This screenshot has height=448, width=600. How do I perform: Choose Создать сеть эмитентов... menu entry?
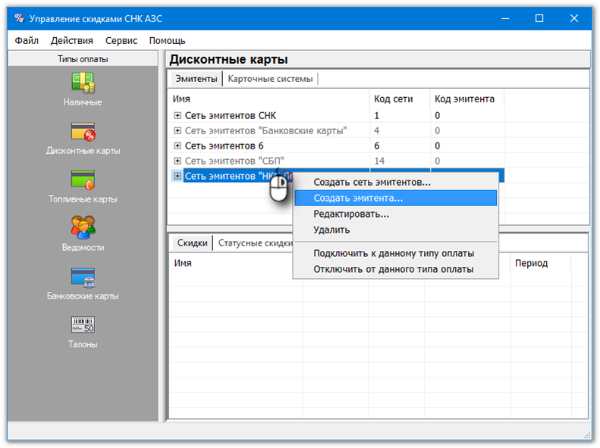click(x=371, y=182)
